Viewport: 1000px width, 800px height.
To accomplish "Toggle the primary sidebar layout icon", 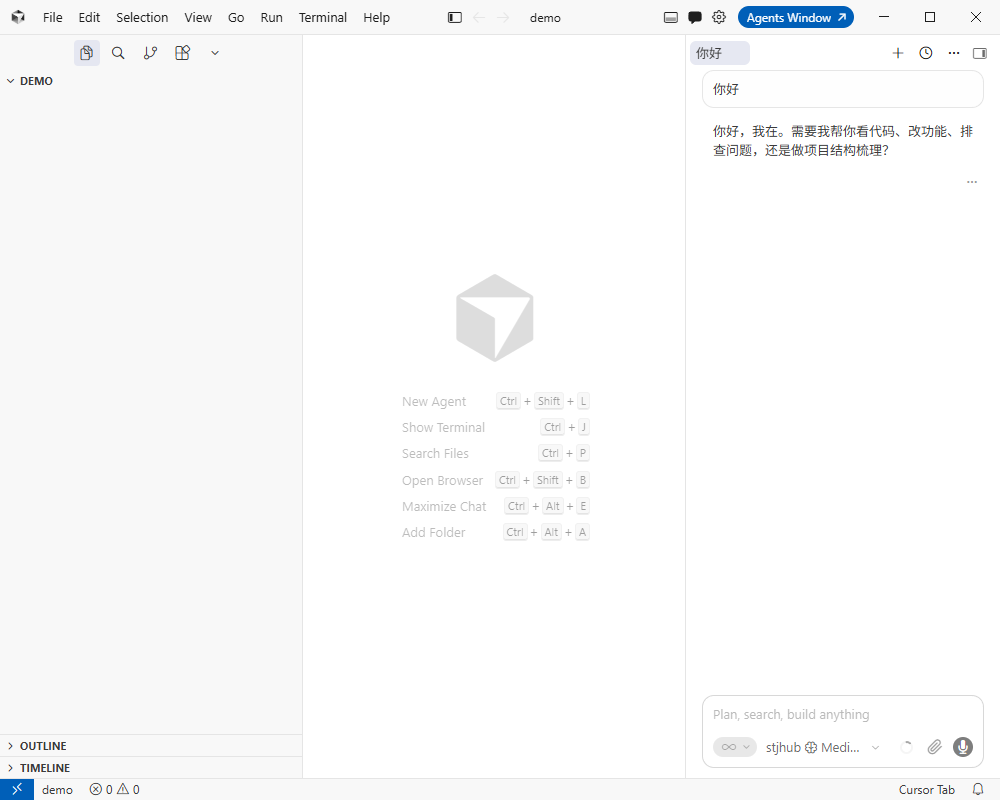I will (455, 17).
